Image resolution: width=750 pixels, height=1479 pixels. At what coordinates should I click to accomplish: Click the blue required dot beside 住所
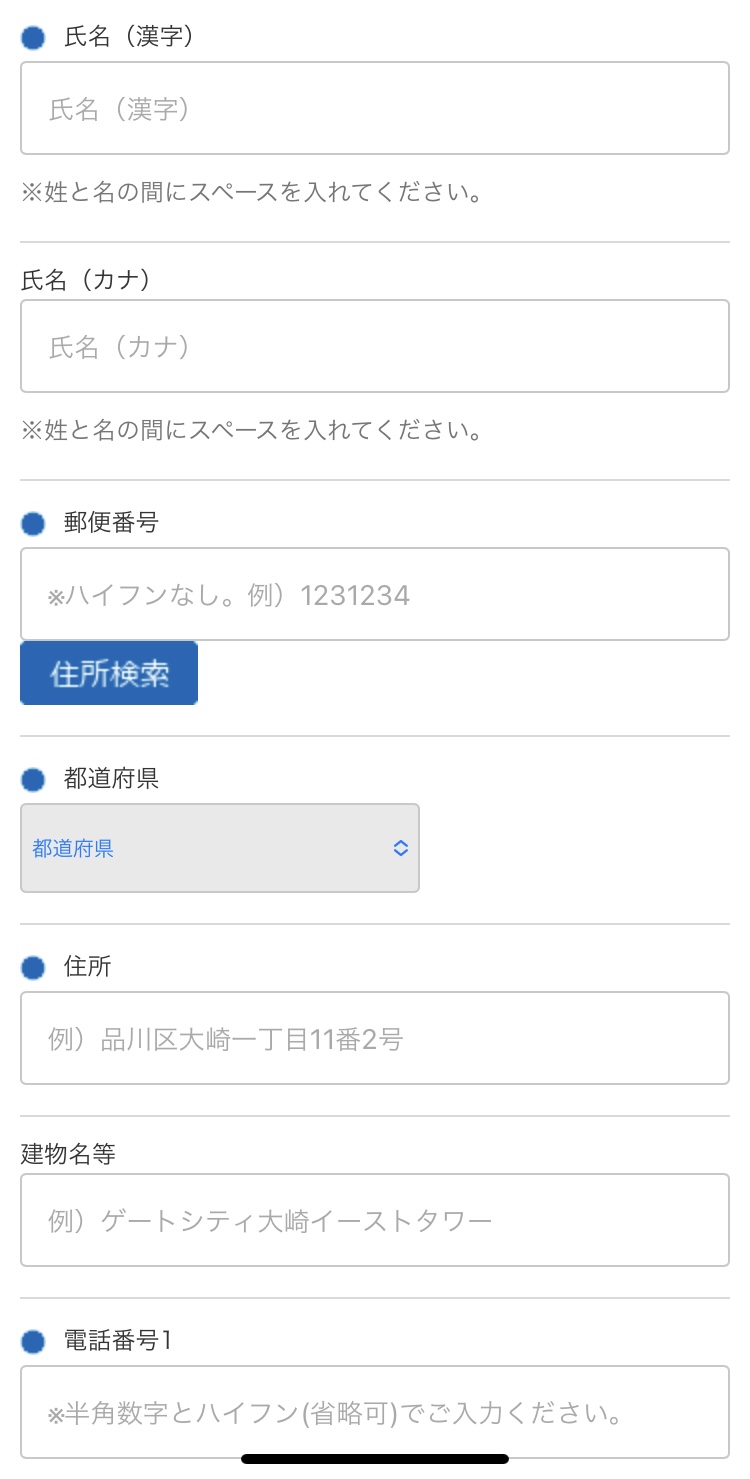(x=33, y=967)
